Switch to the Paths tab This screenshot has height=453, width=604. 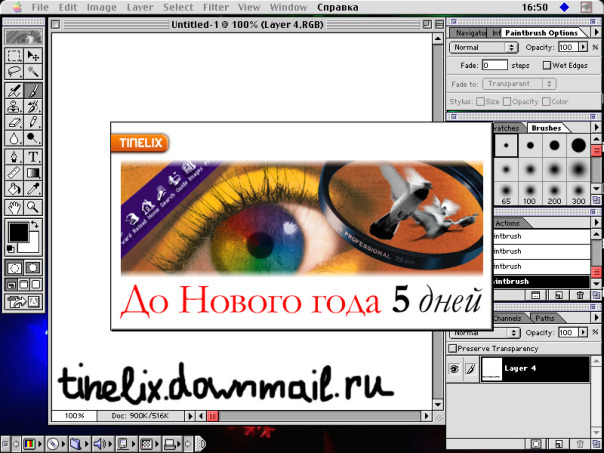544,318
